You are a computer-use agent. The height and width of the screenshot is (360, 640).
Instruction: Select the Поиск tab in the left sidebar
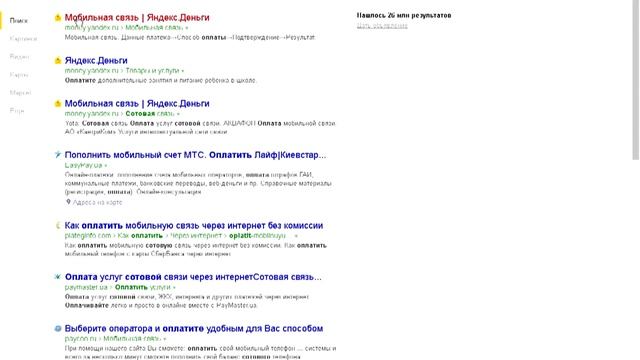(x=19, y=20)
